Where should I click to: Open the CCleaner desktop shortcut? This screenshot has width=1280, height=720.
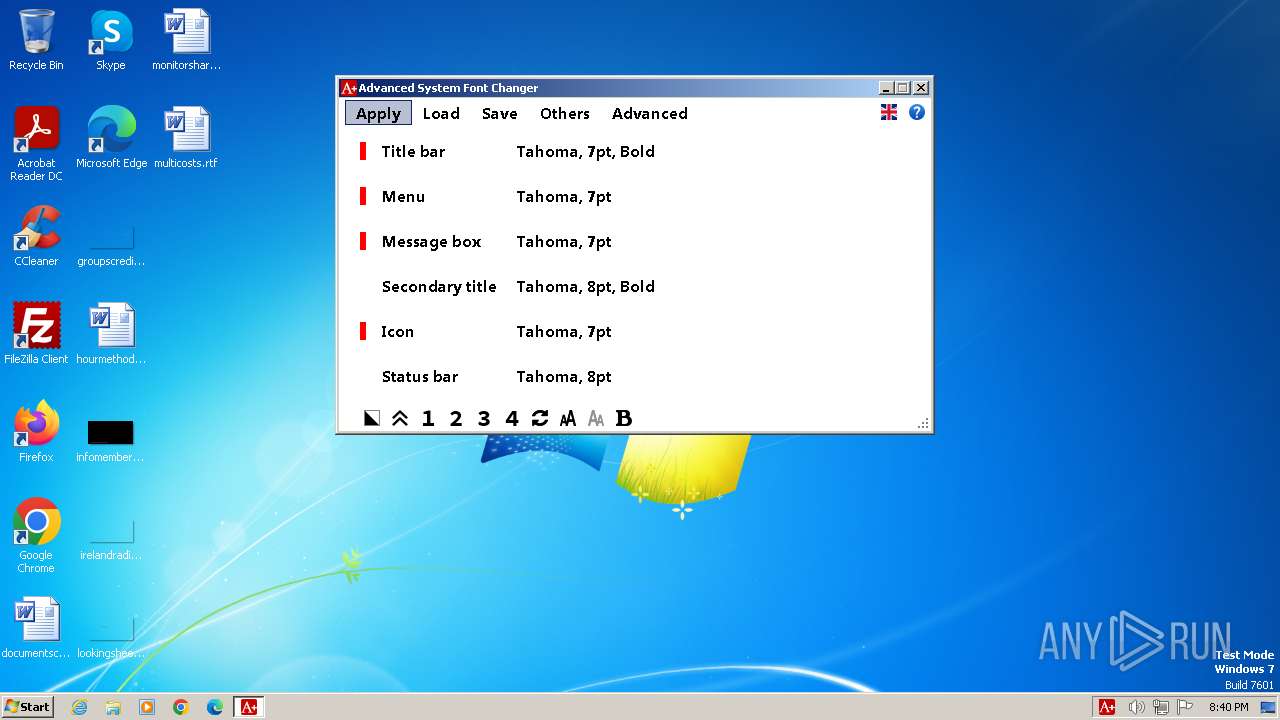click(36, 236)
